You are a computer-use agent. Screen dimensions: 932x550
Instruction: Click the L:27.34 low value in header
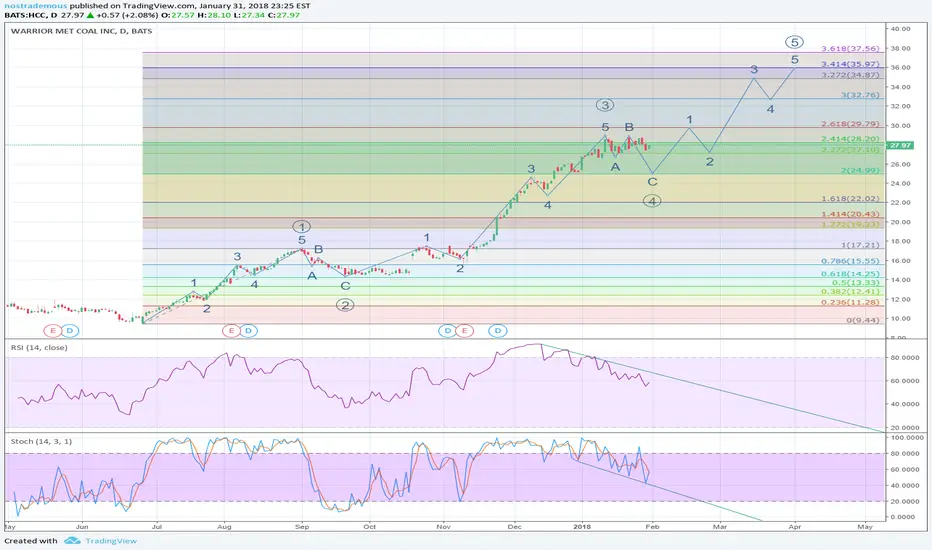tap(249, 15)
